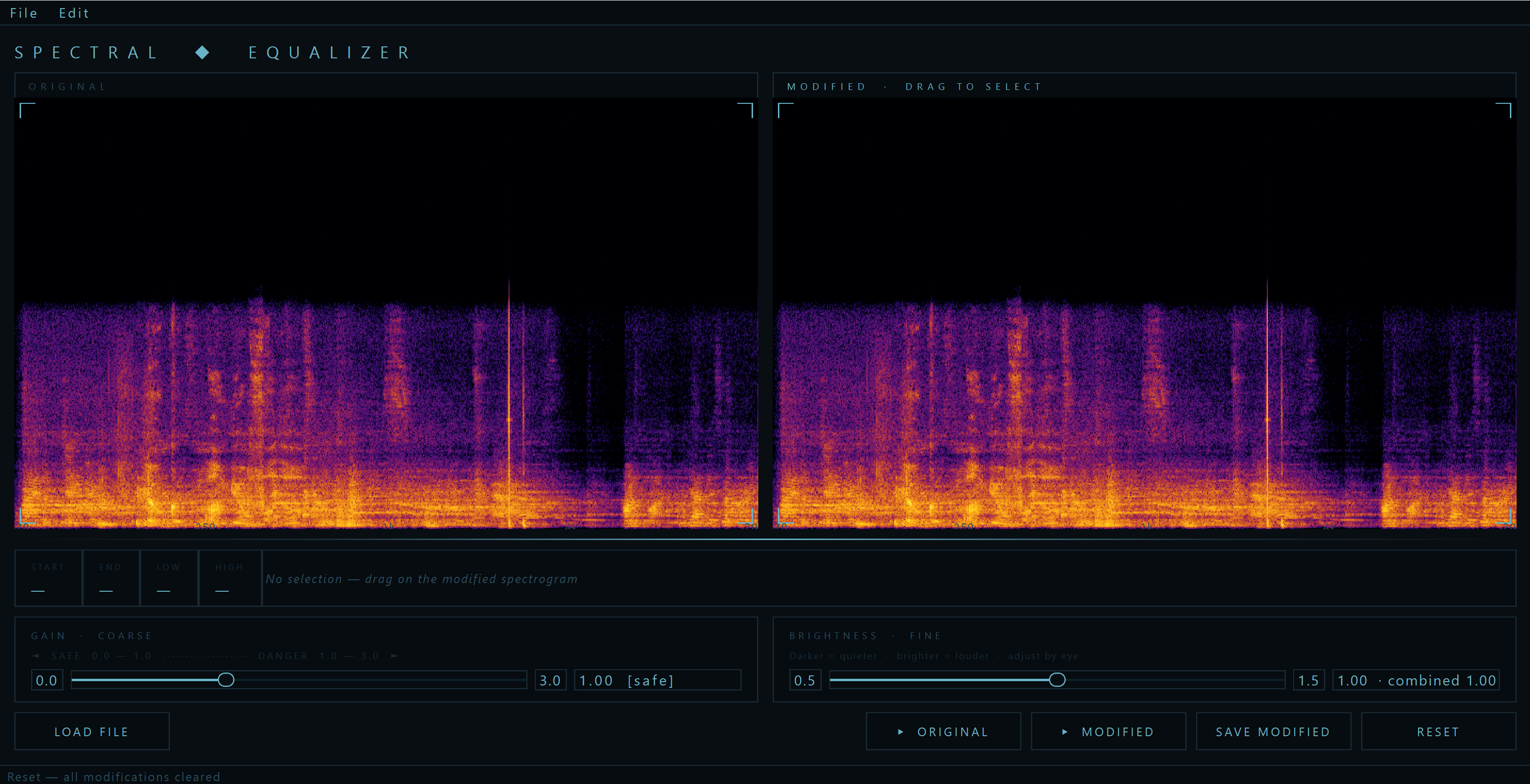Open the File menu
This screenshot has height=784, width=1530.
pos(23,13)
